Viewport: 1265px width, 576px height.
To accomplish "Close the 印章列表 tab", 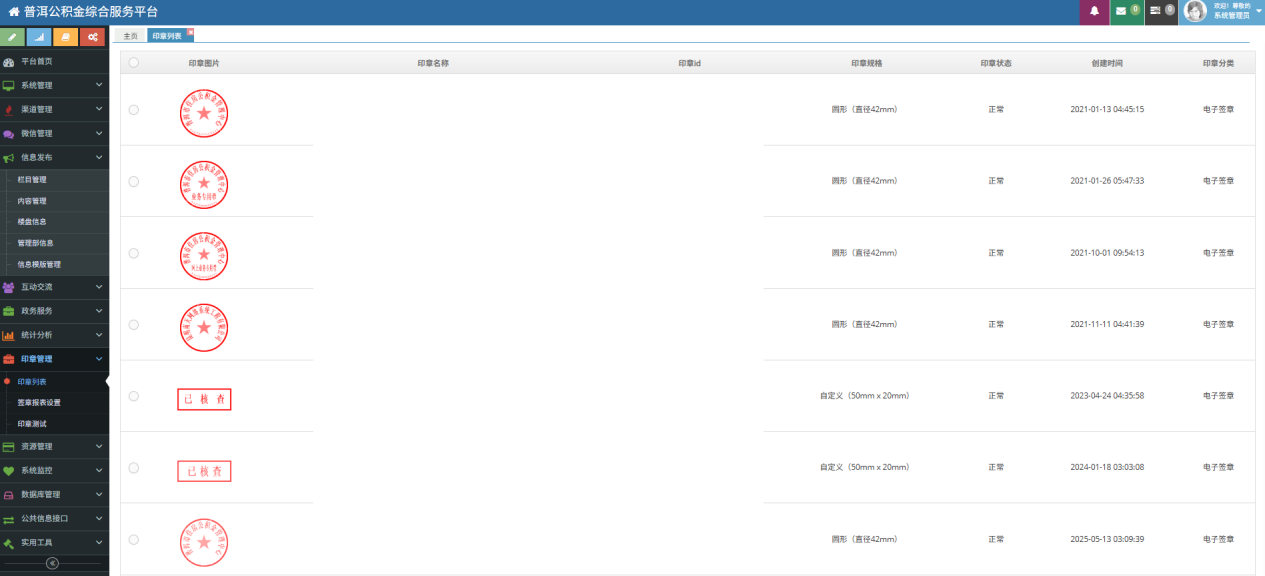I will 191,32.
